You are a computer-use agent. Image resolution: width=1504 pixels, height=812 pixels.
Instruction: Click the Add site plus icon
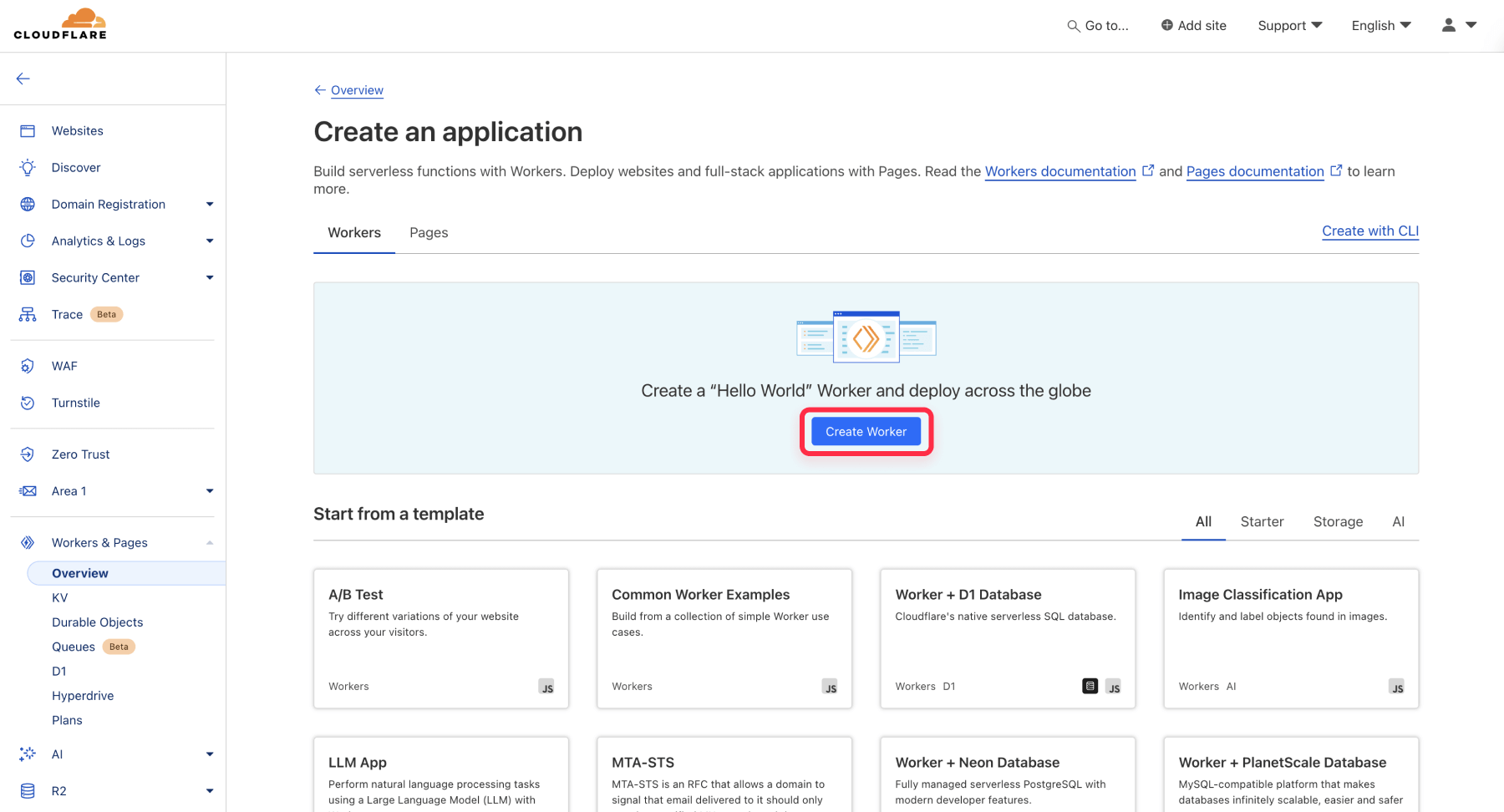coord(1166,25)
